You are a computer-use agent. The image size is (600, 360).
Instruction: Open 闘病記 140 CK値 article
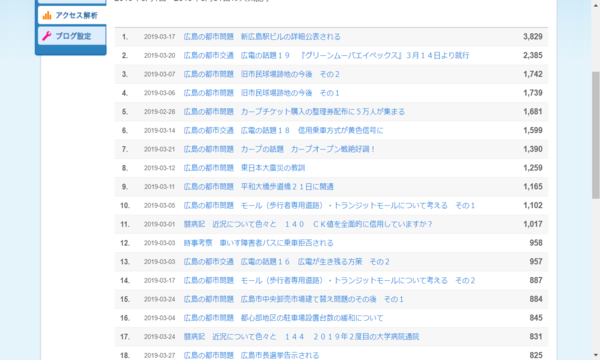click(308, 224)
